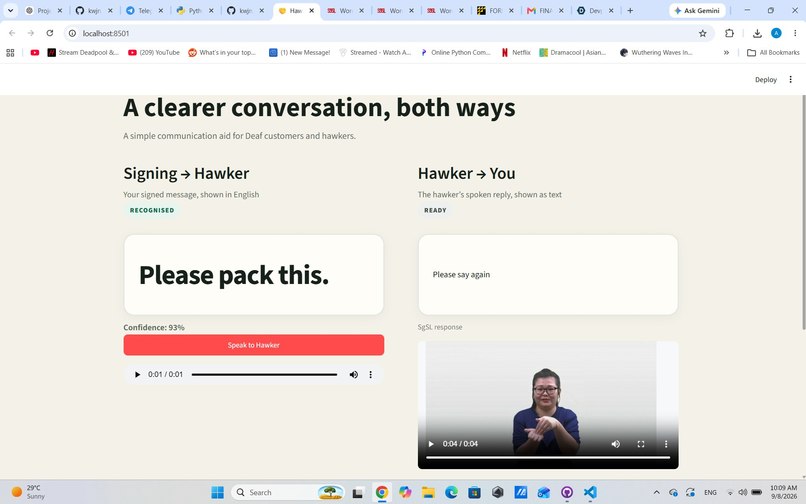The width and height of the screenshot is (806, 504).
Task: Seek on the SgSL video progress bar
Action: pyautogui.click(x=548, y=457)
